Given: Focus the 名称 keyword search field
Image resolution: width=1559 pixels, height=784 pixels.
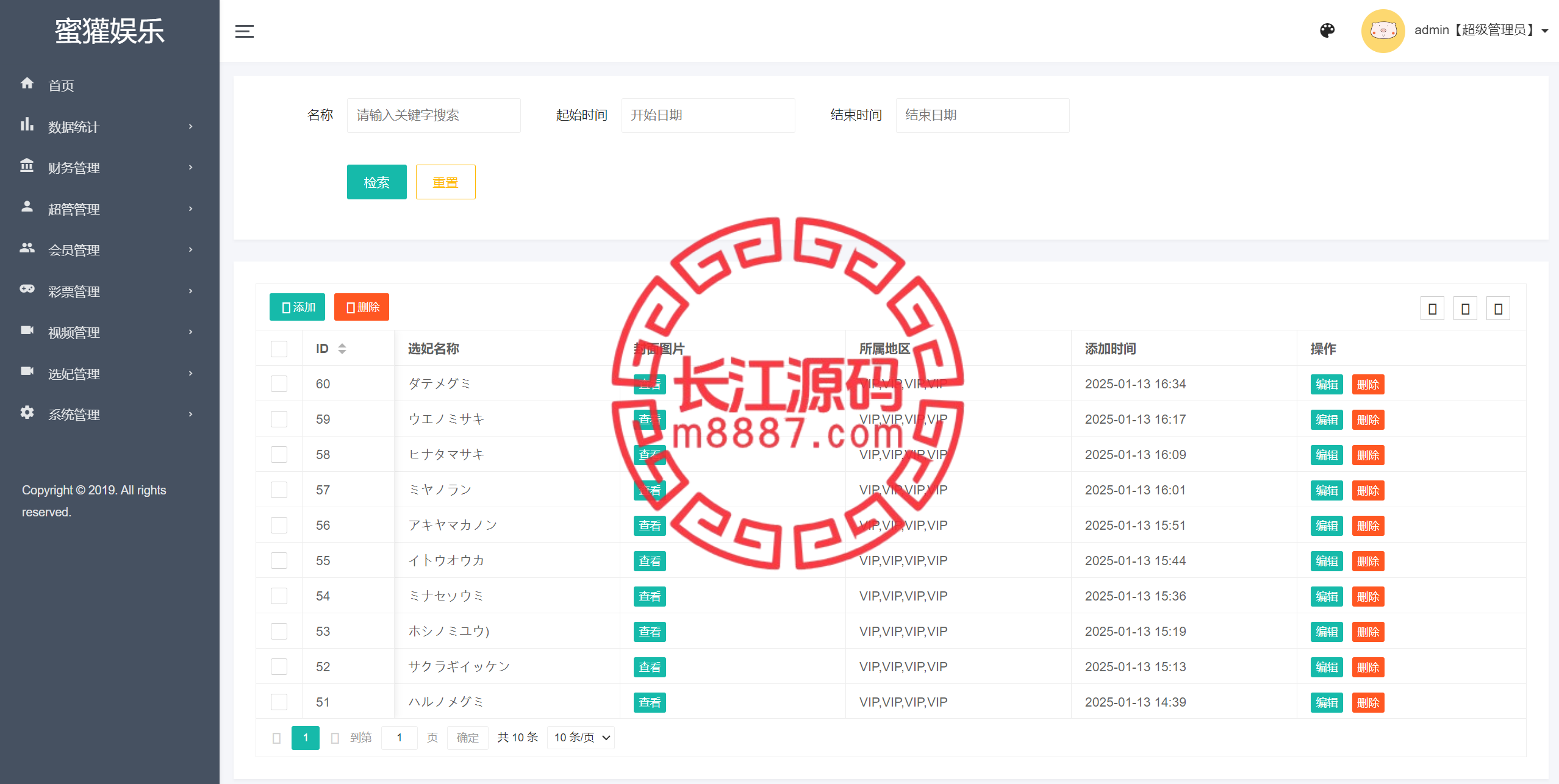Looking at the screenshot, I should 434,115.
